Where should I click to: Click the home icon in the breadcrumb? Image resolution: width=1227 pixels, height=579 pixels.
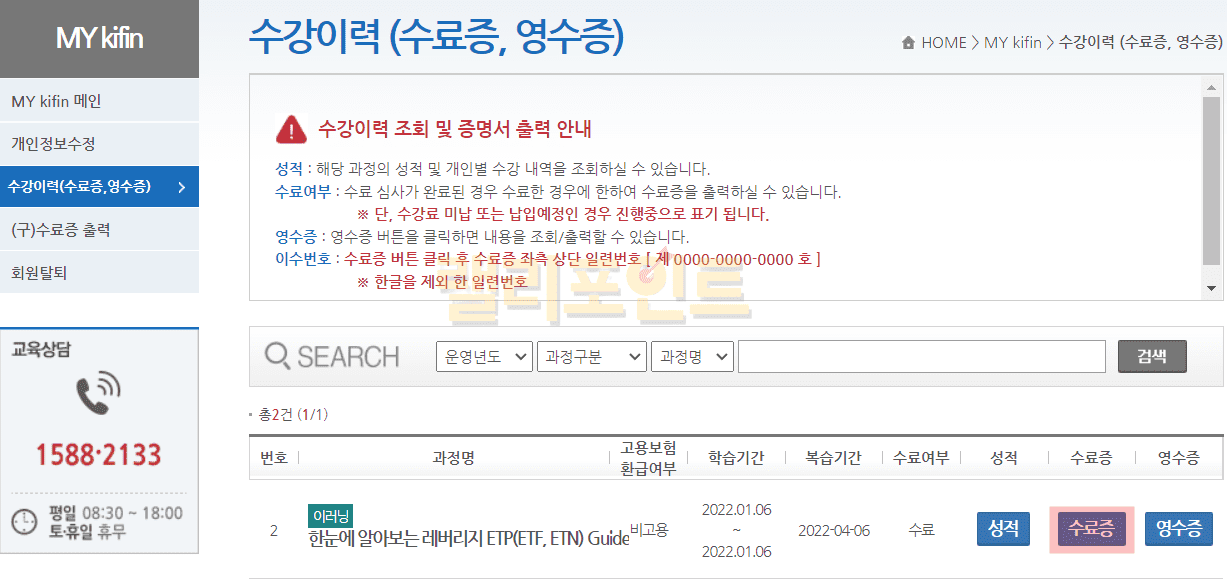click(x=908, y=43)
